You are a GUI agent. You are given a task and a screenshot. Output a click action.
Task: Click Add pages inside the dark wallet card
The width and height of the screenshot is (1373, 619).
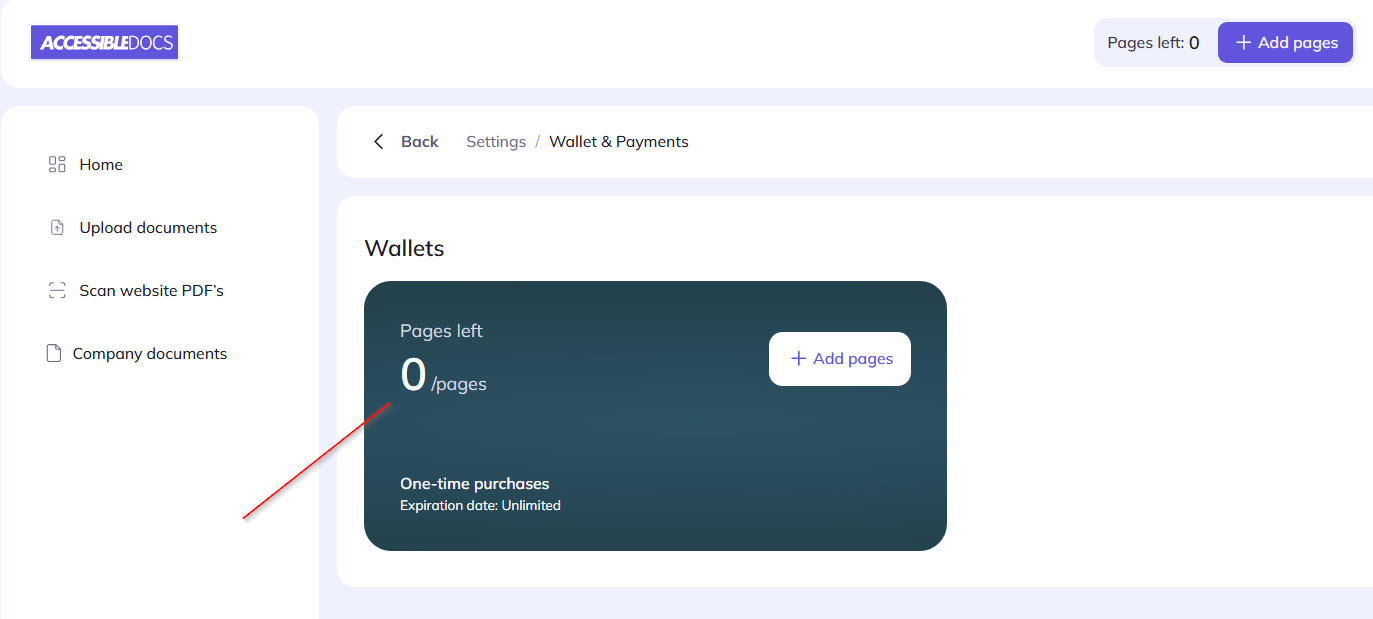[839, 358]
